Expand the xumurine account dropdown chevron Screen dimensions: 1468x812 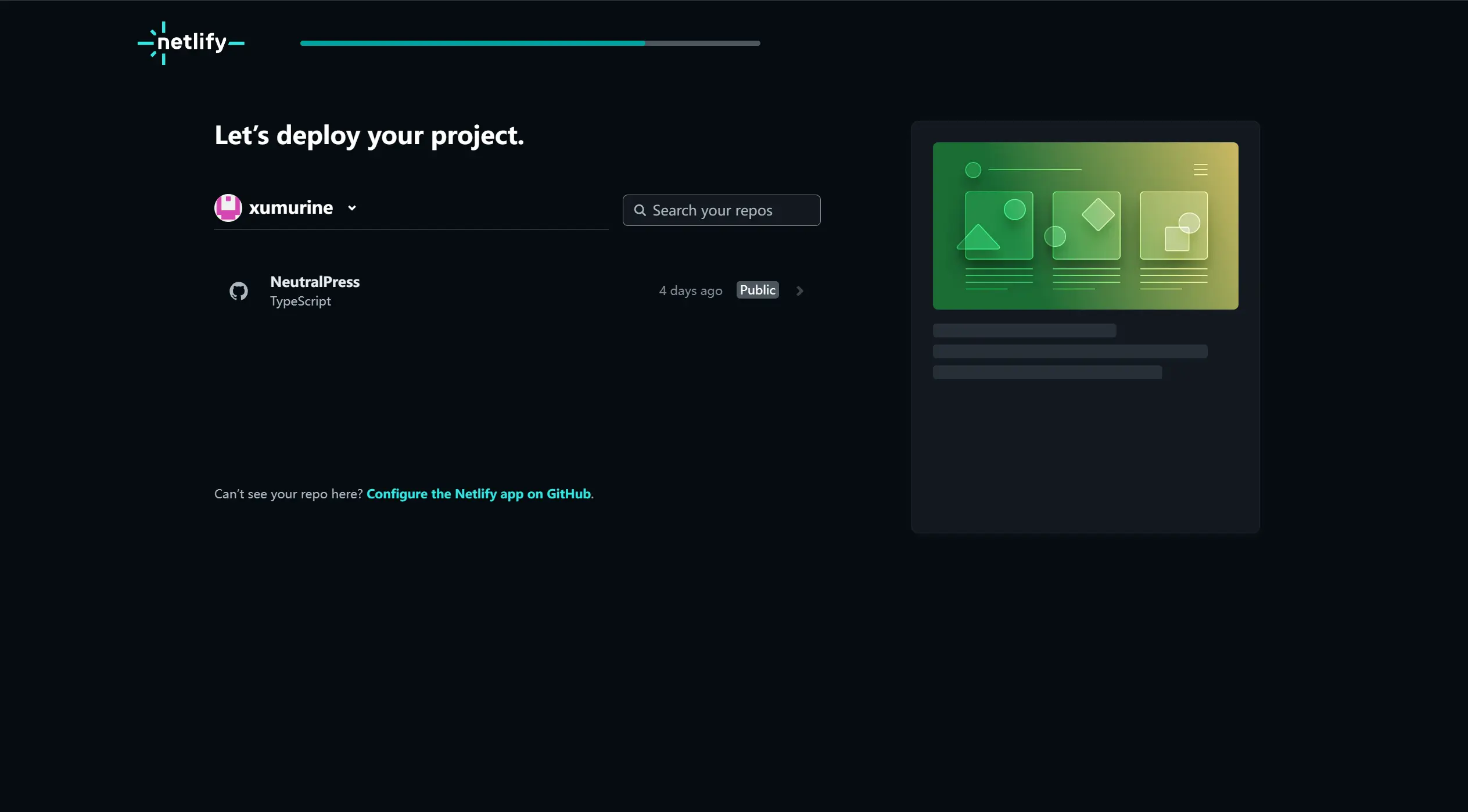tap(352, 208)
